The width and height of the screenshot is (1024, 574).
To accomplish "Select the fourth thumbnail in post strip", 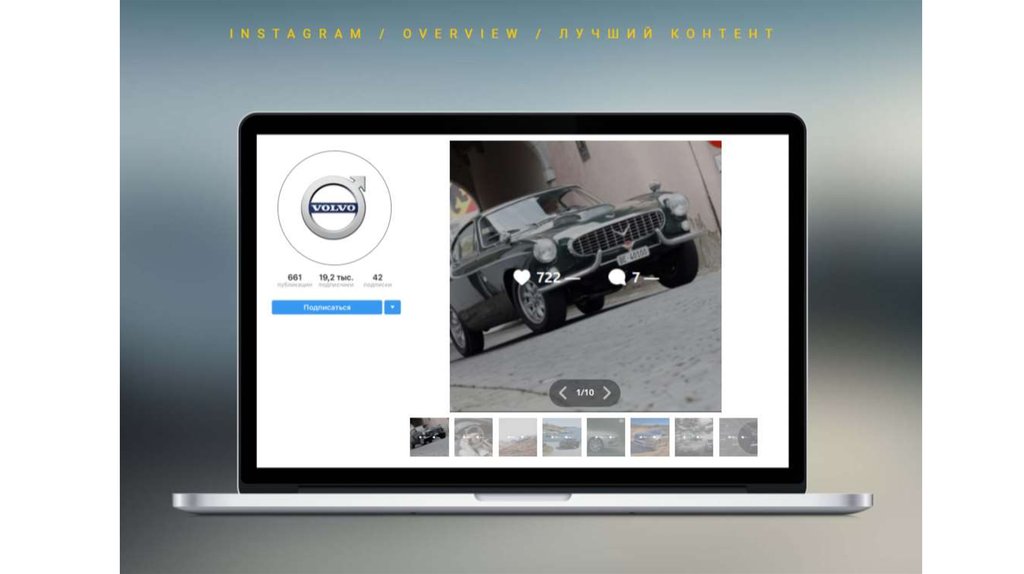I will coord(562,437).
